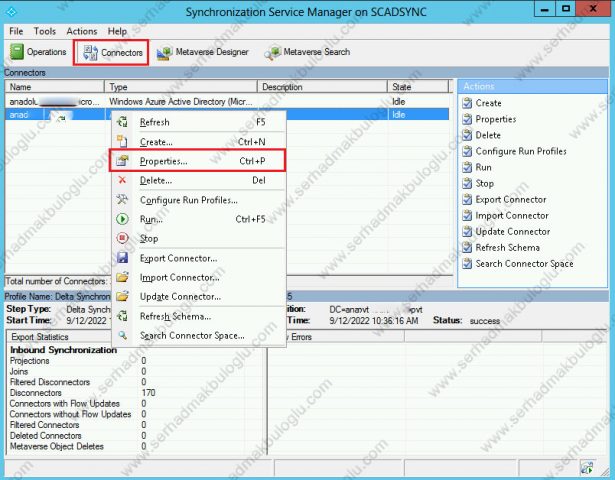This screenshot has width=615, height=480.
Task: Click the Disconnectors value 170
Action: pos(148,393)
